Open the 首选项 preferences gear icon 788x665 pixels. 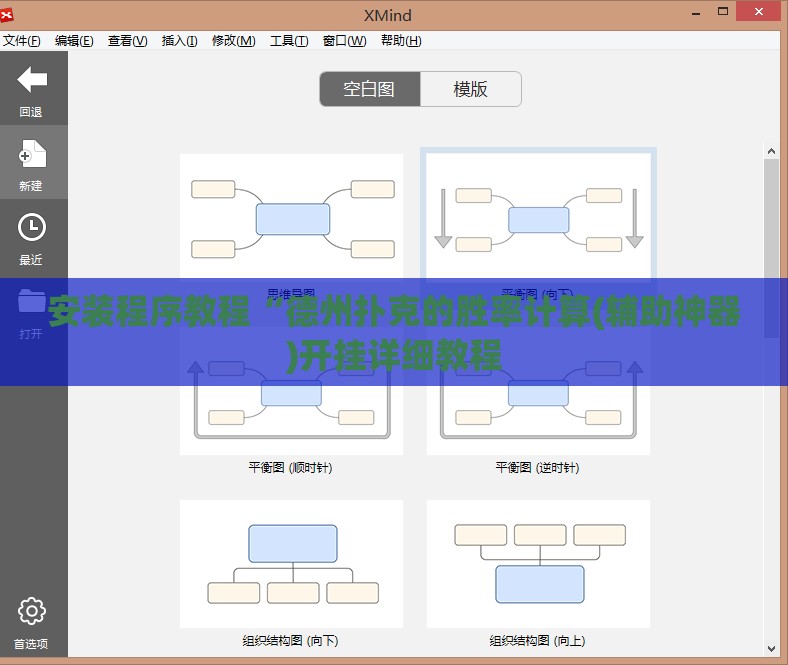32,611
